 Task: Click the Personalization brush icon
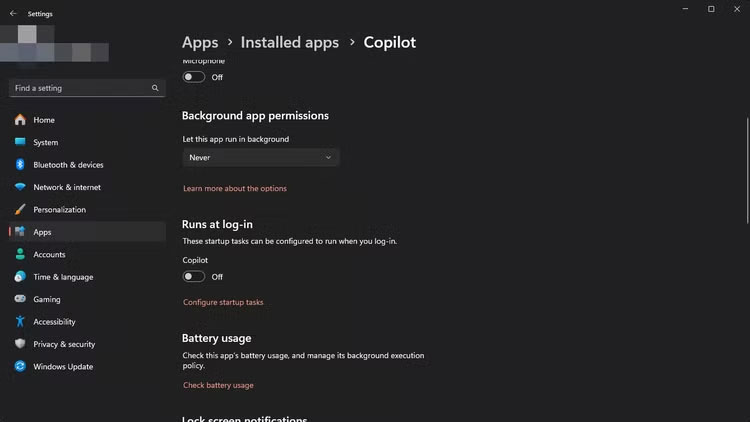point(20,210)
